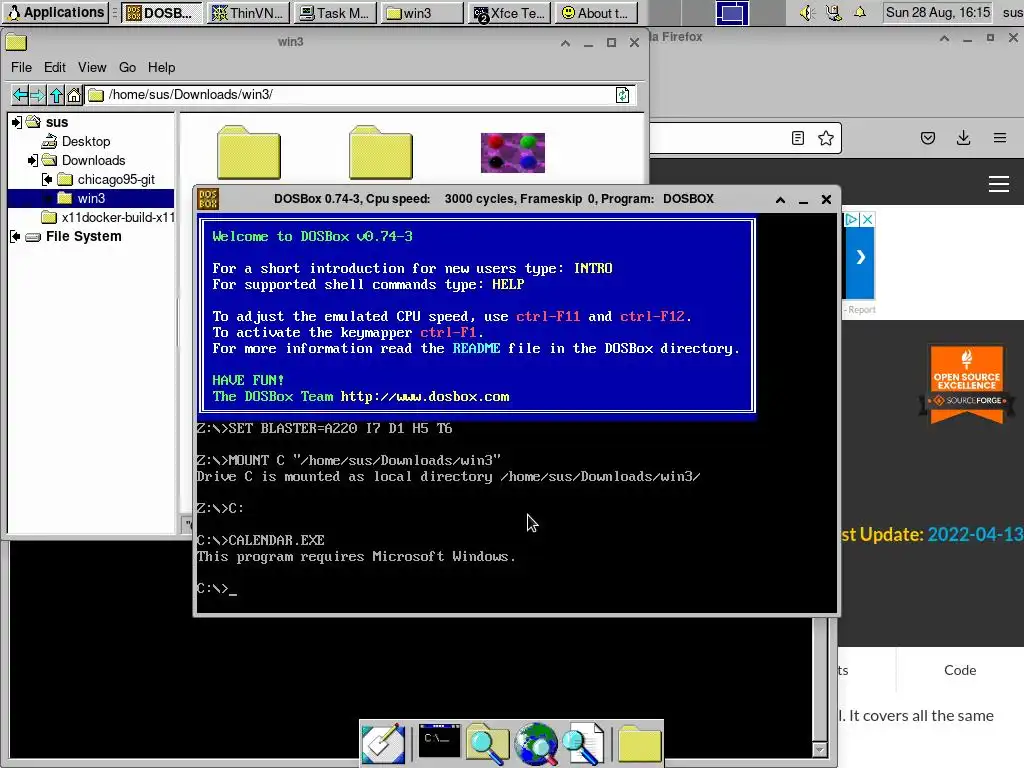
Task: Click the ad's next arrow chevron
Action: point(861,257)
